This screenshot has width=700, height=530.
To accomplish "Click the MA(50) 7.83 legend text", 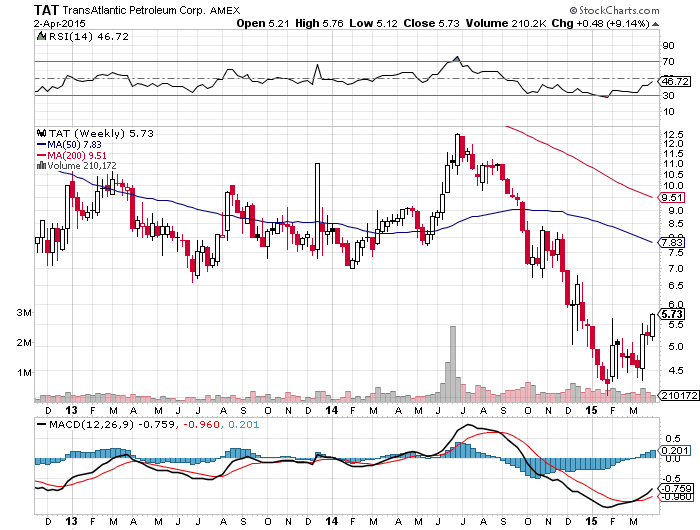I will click(75, 145).
